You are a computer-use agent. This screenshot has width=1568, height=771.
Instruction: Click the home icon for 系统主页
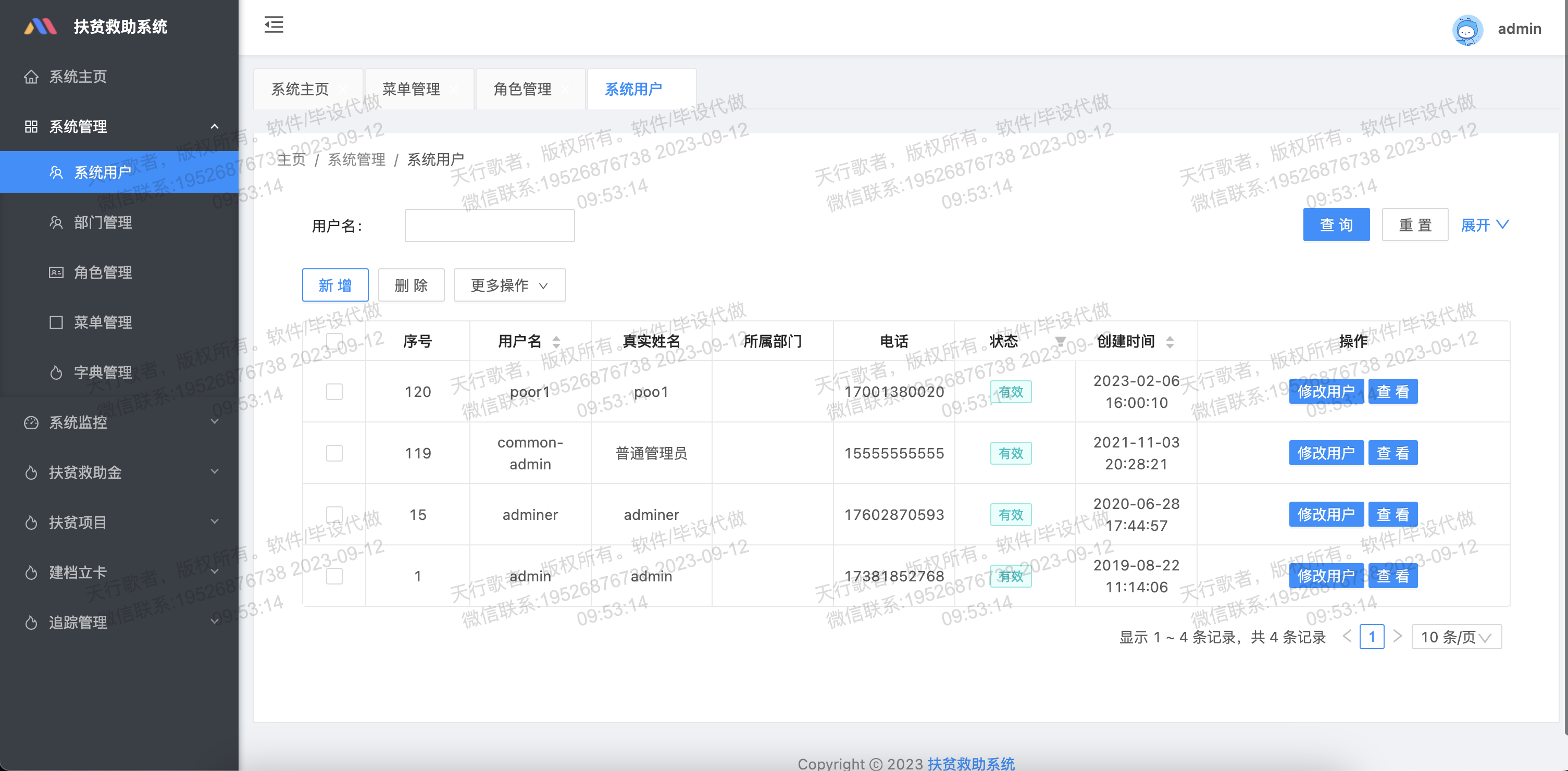click(31, 77)
